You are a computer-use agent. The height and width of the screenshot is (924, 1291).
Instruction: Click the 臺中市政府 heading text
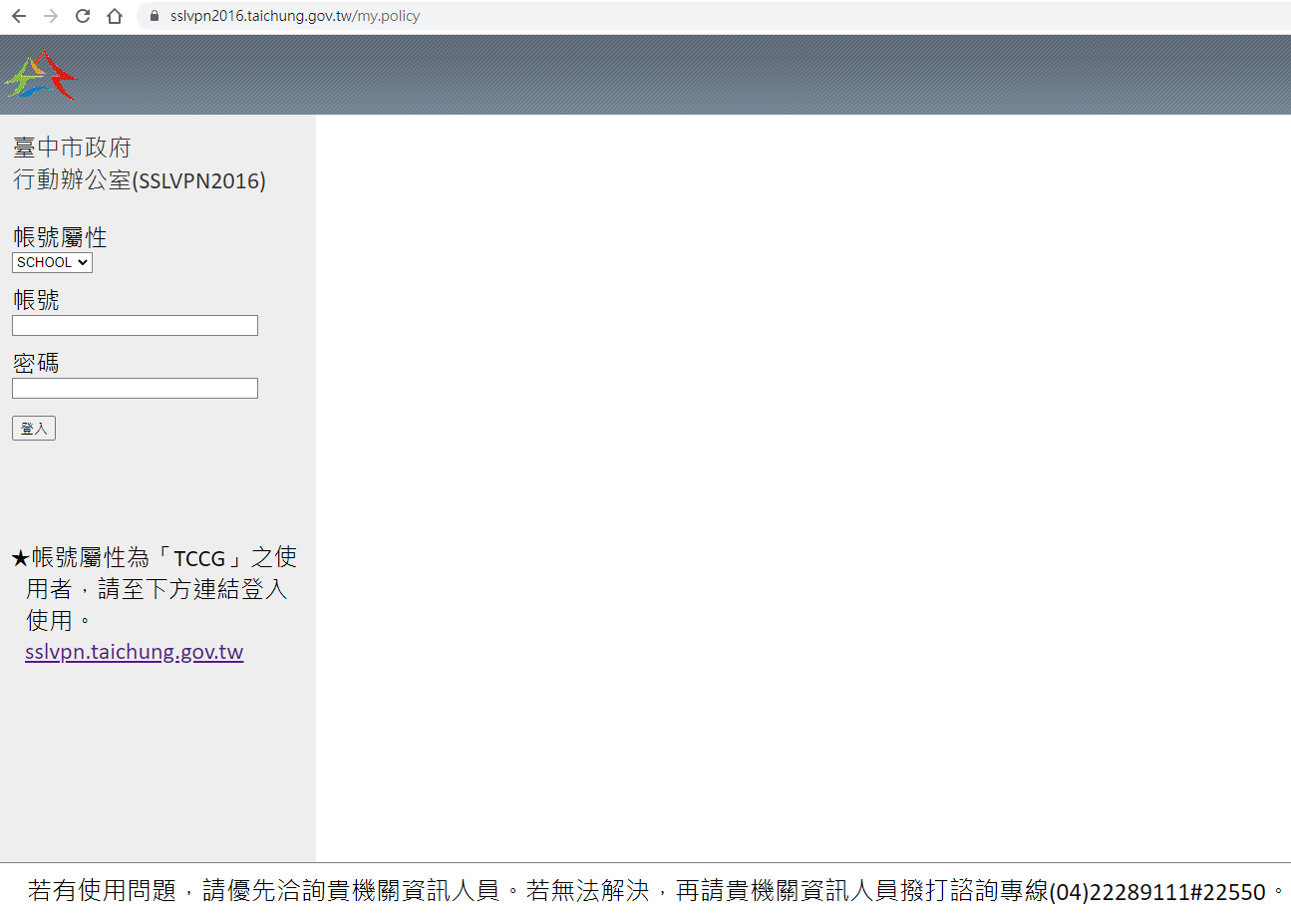[x=72, y=148]
